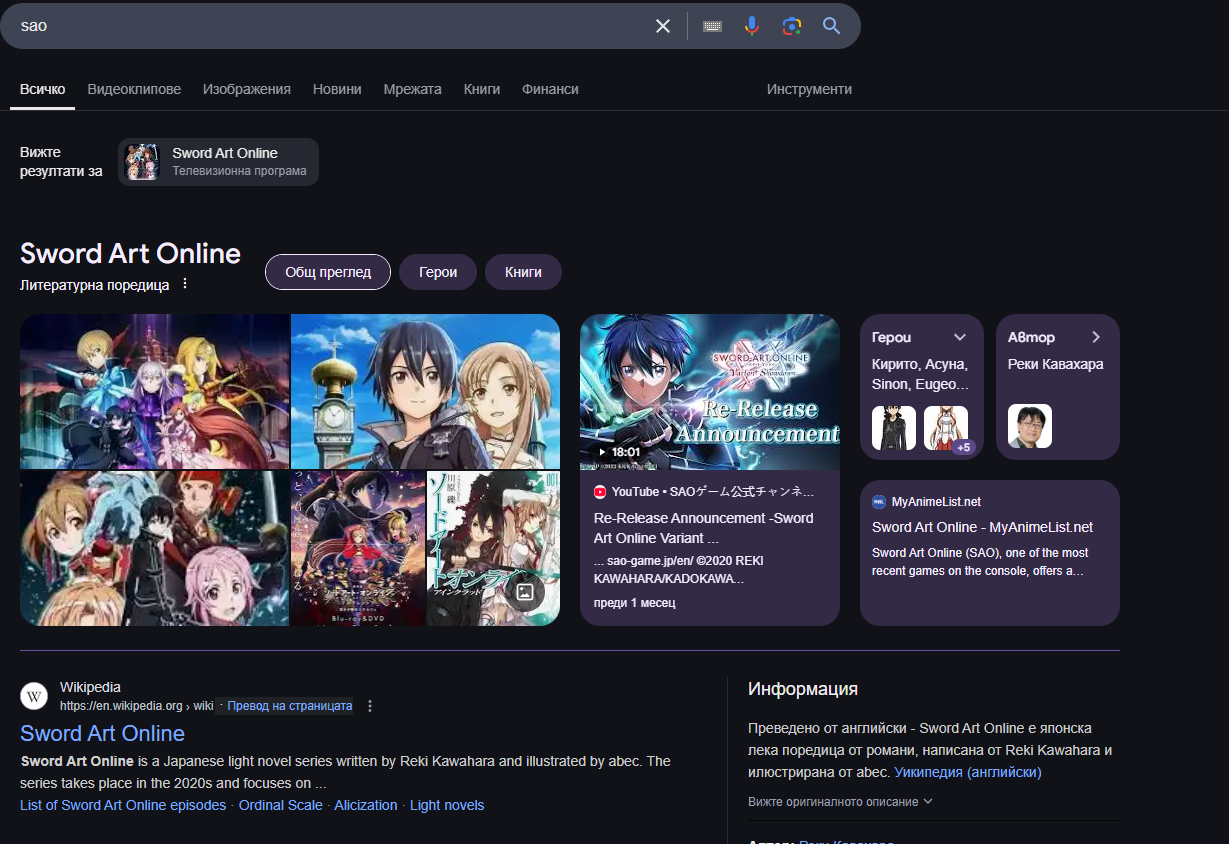This screenshot has height=844, width=1229.
Task: Open the more-images icon on the image collage
Action: pyautogui.click(x=524, y=591)
